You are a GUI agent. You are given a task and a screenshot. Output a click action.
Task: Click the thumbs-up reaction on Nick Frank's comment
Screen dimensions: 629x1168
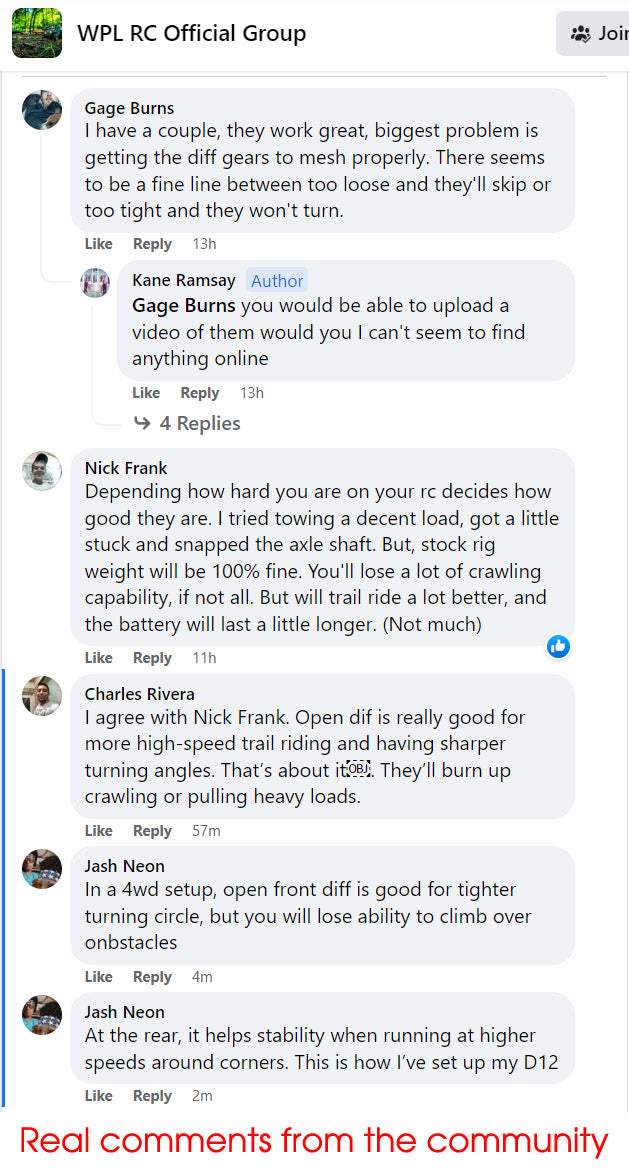[558, 647]
